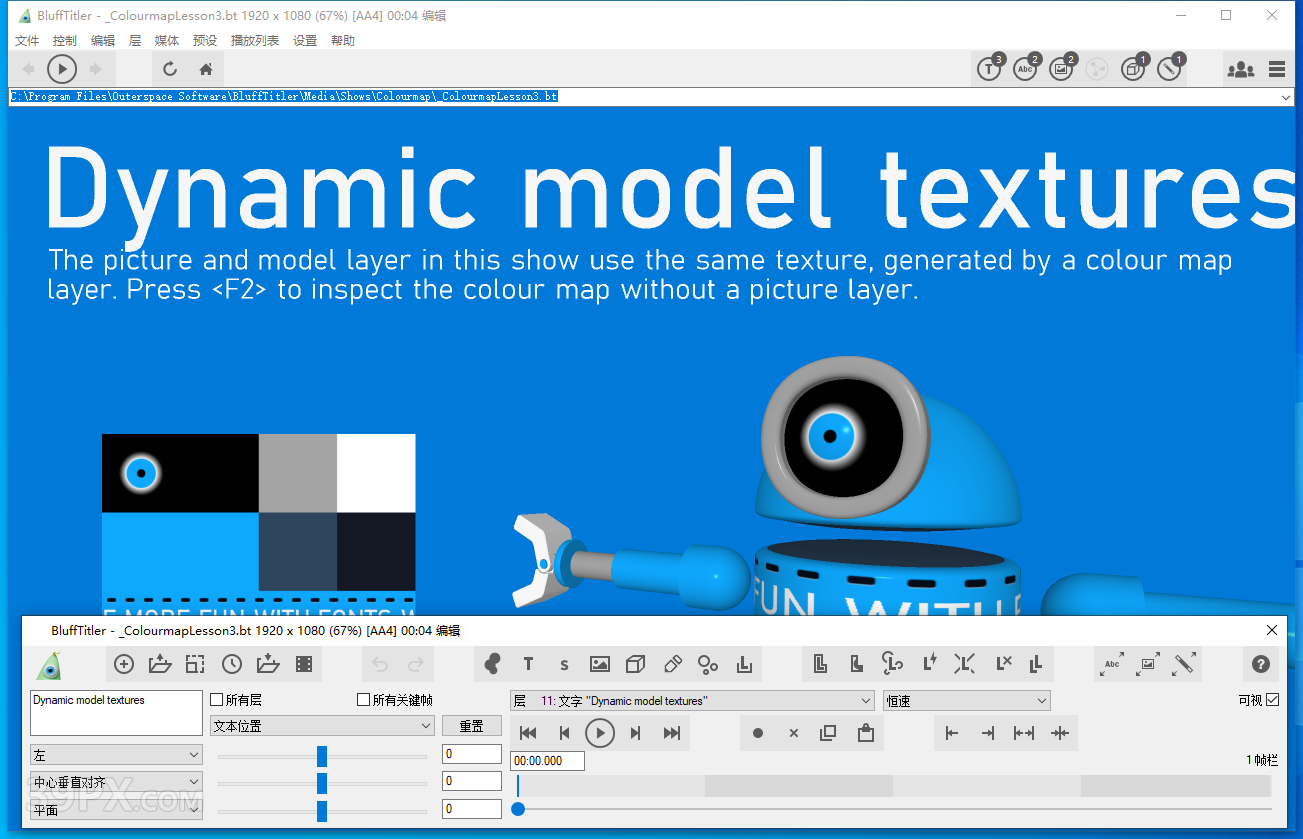Click the export video filmstrip icon
The width and height of the screenshot is (1303, 839).
[x=304, y=664]
